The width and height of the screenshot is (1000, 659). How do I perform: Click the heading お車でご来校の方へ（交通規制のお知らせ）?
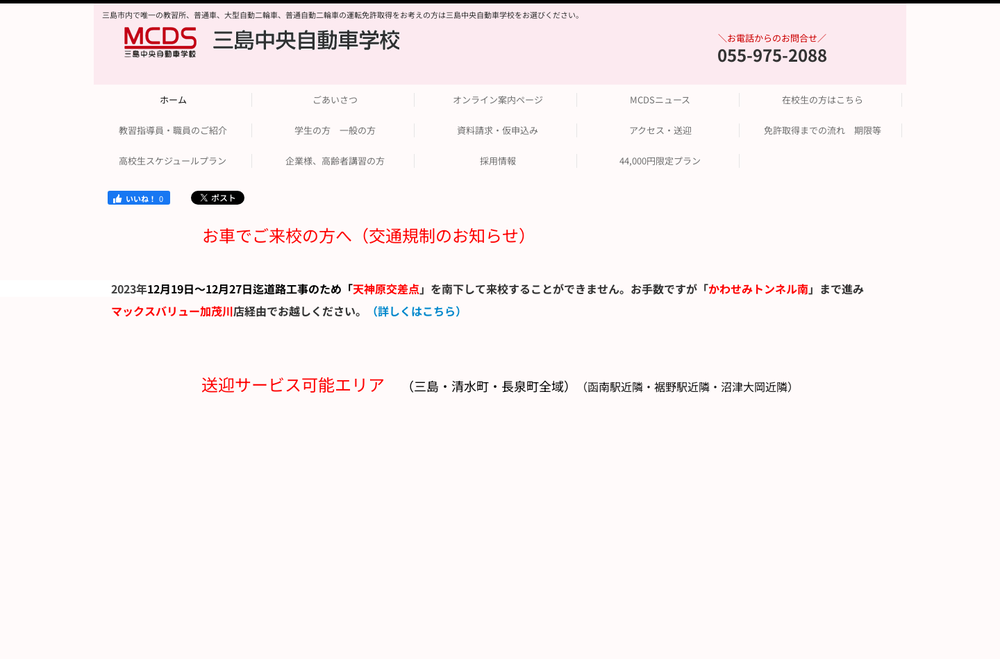366,236
